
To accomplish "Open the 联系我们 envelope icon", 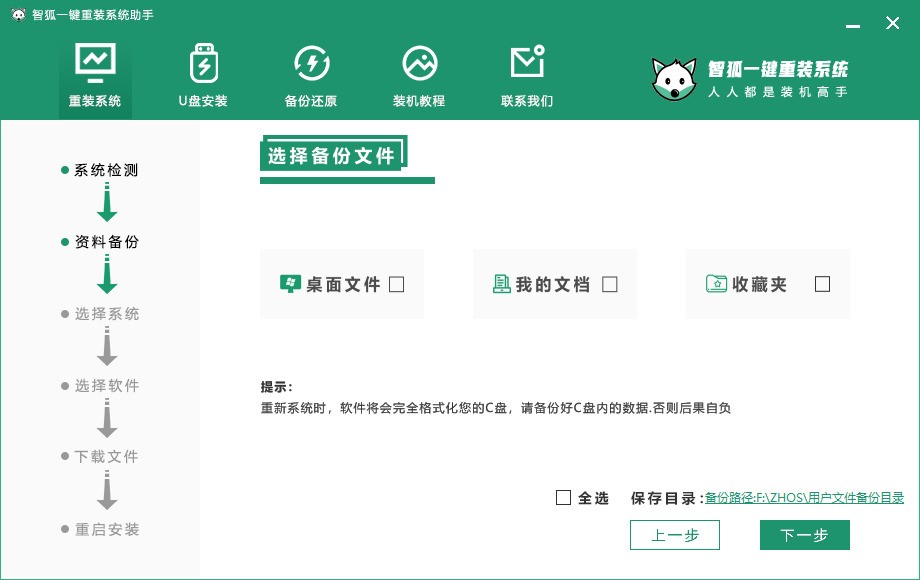I will click(527, 62).
